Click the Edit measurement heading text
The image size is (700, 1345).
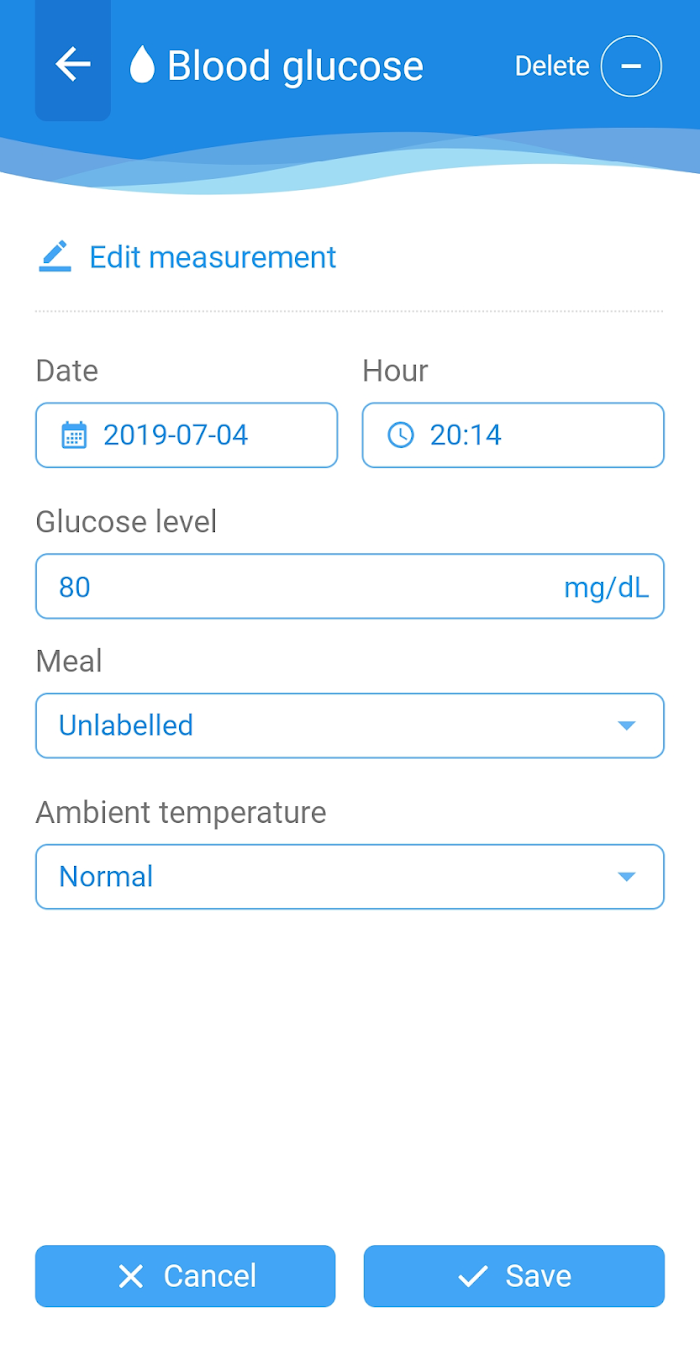(x=213, y=257)
